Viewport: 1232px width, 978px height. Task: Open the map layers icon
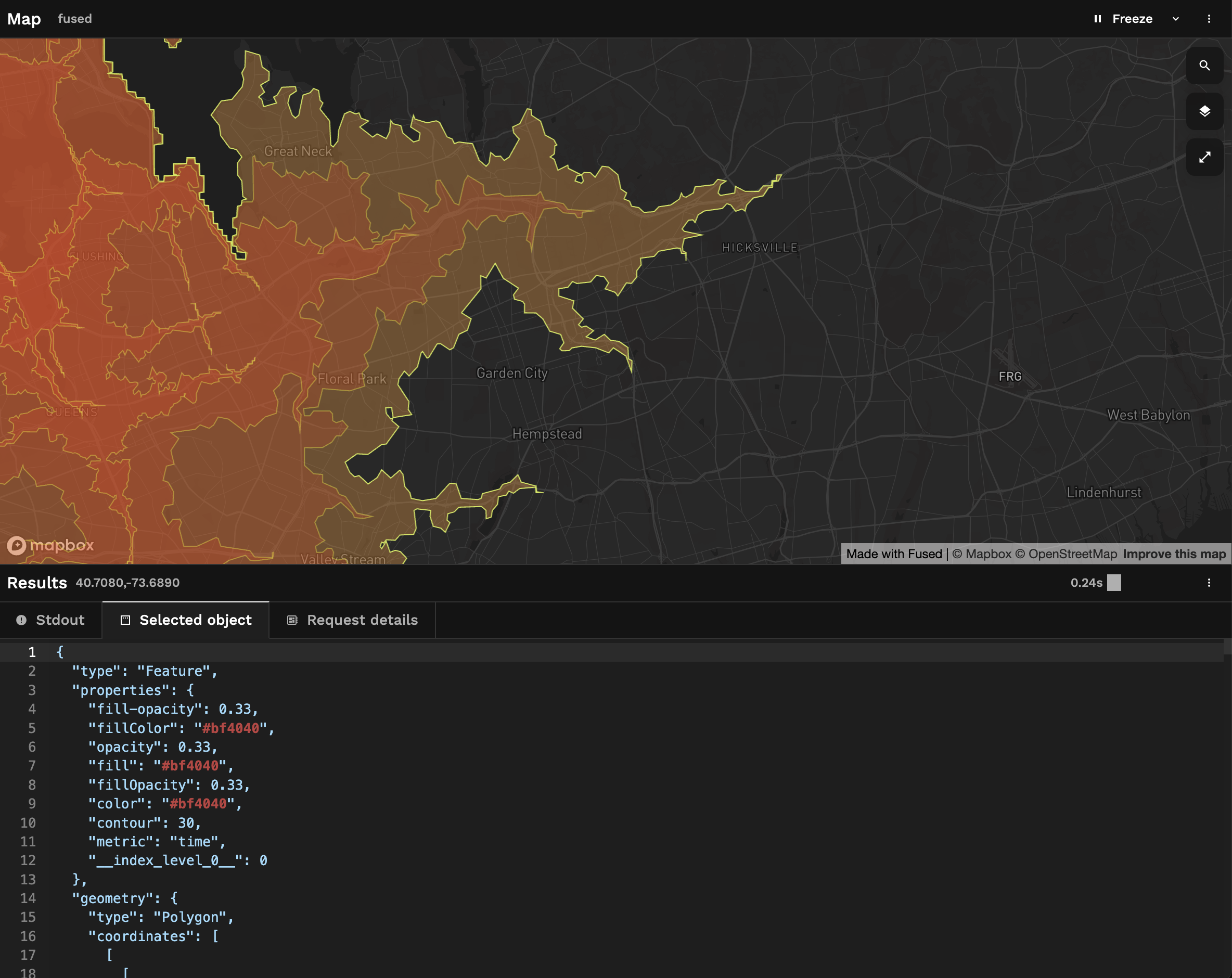pos(1204,111)
